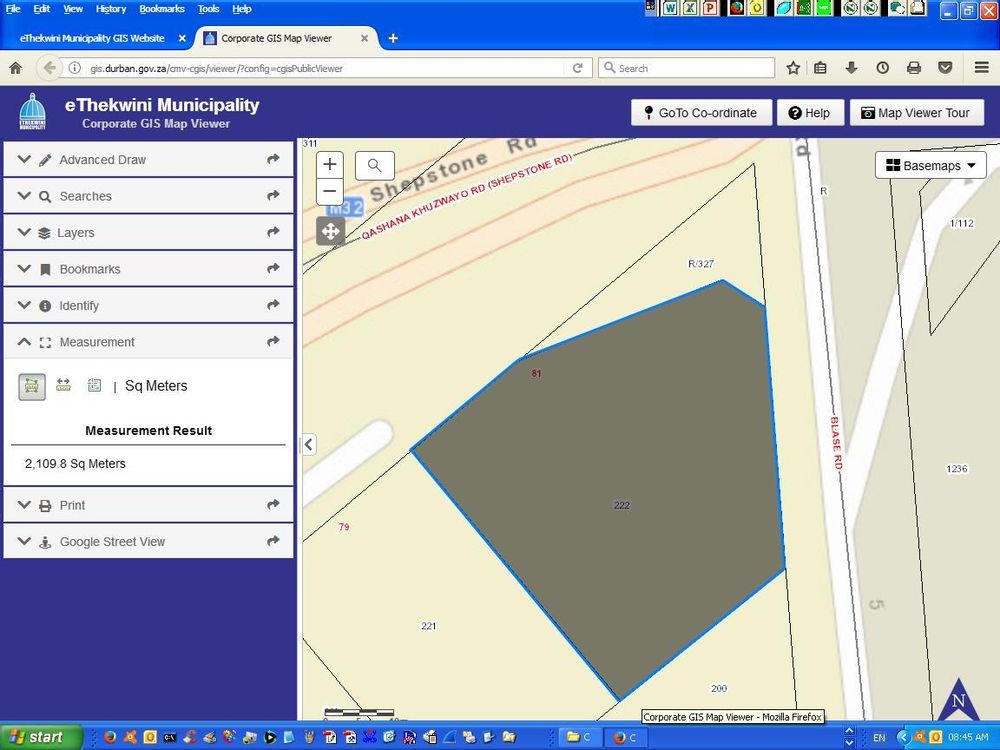Expand the Google Street View panel
Viewport: 1000px width, 750px height.
click(x=148, y=541)
